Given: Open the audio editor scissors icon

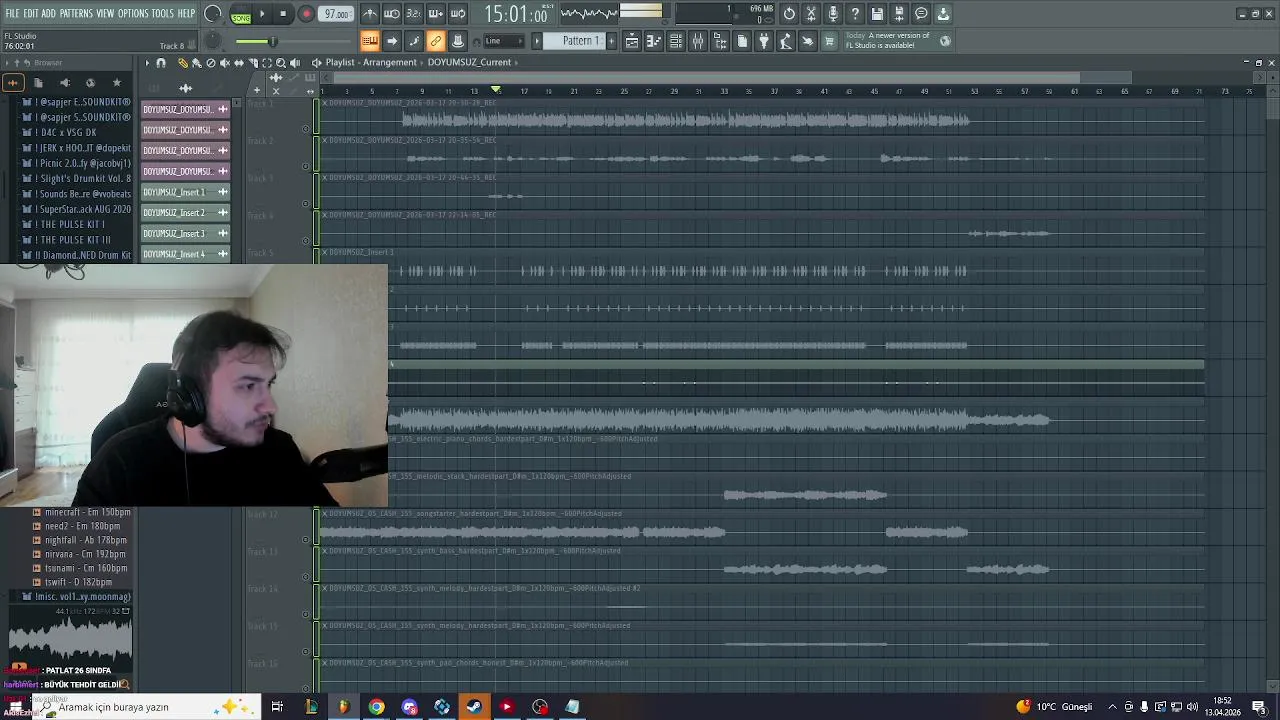Looking at the screenshot, I should 811,14.
